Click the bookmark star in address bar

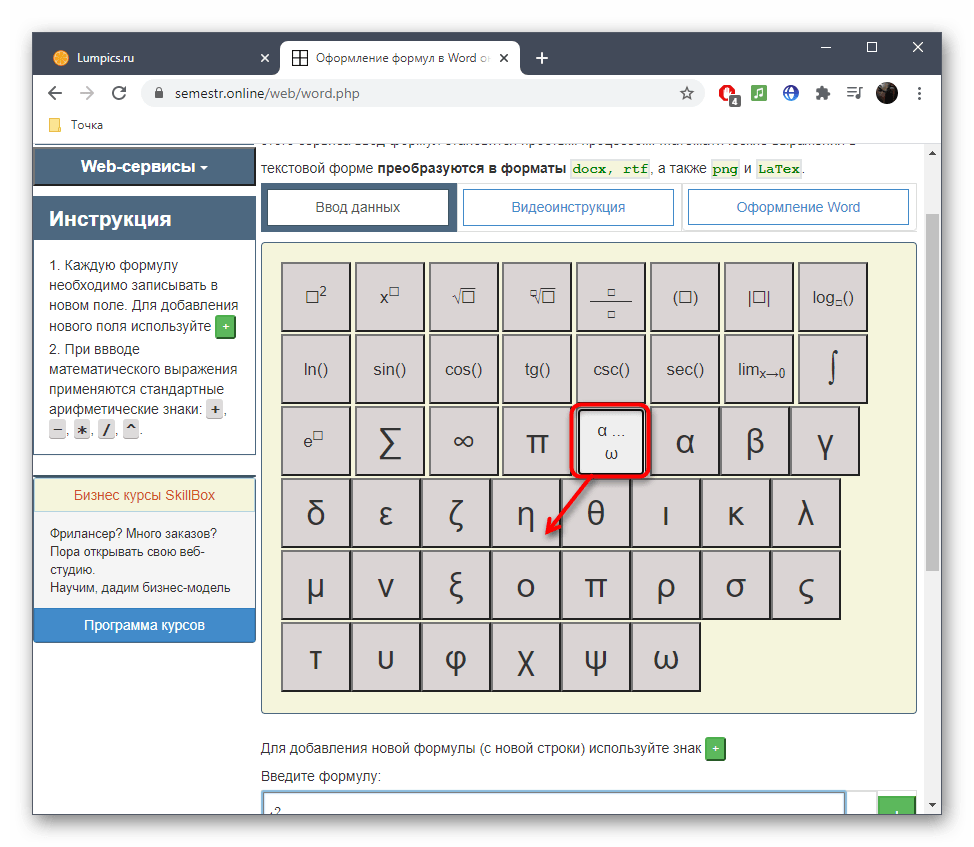click(687, 94)
